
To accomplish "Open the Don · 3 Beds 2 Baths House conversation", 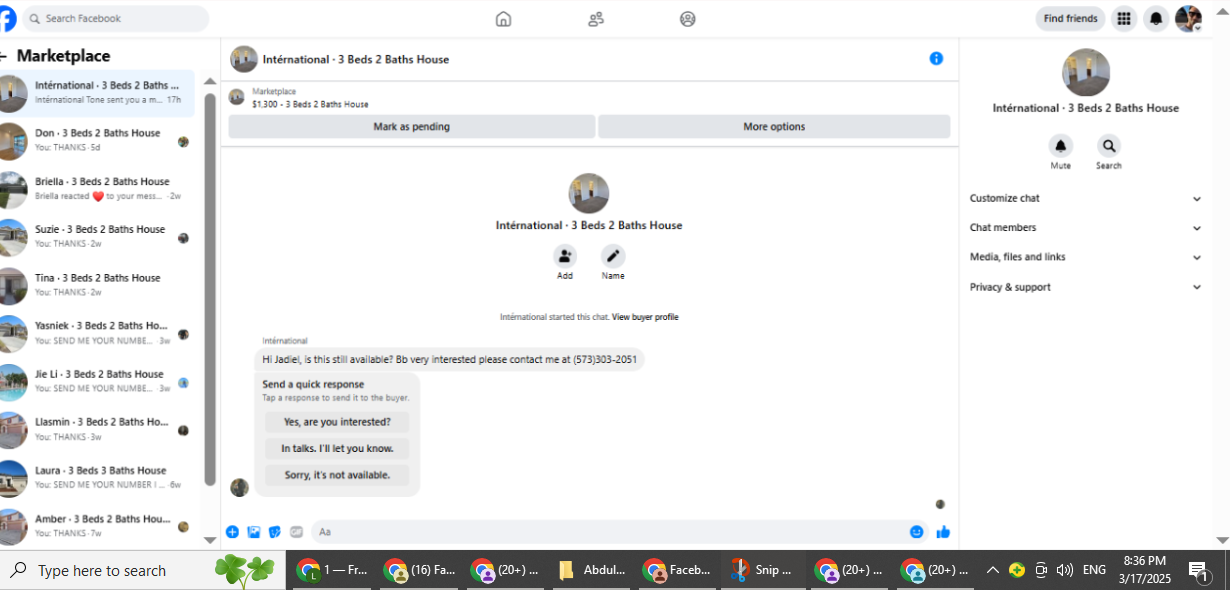I will coord(97,141).
